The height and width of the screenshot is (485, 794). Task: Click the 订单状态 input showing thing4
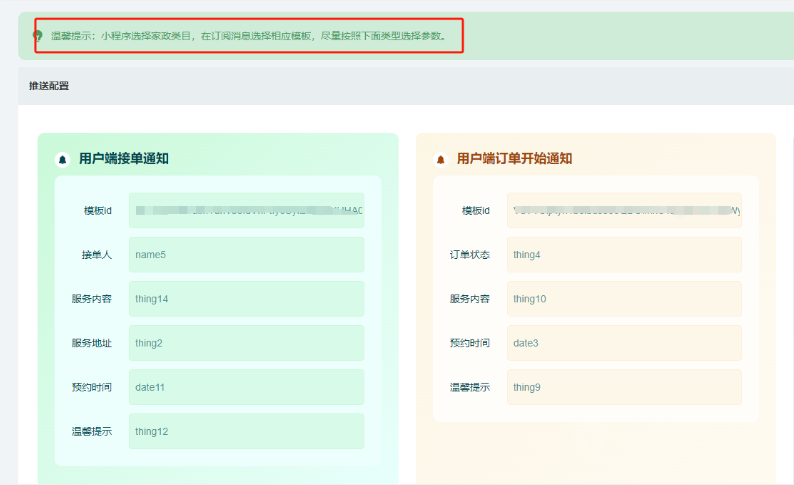tap(624, 255)
